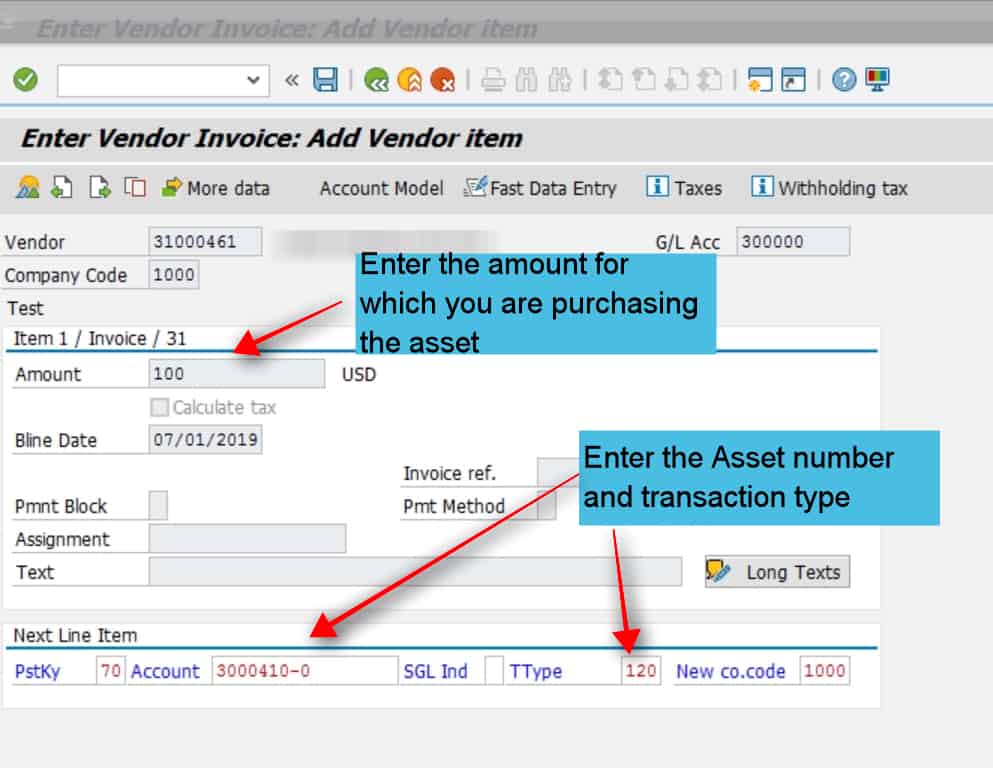Click the Company Code field 1000

click(x=174, y=275)
